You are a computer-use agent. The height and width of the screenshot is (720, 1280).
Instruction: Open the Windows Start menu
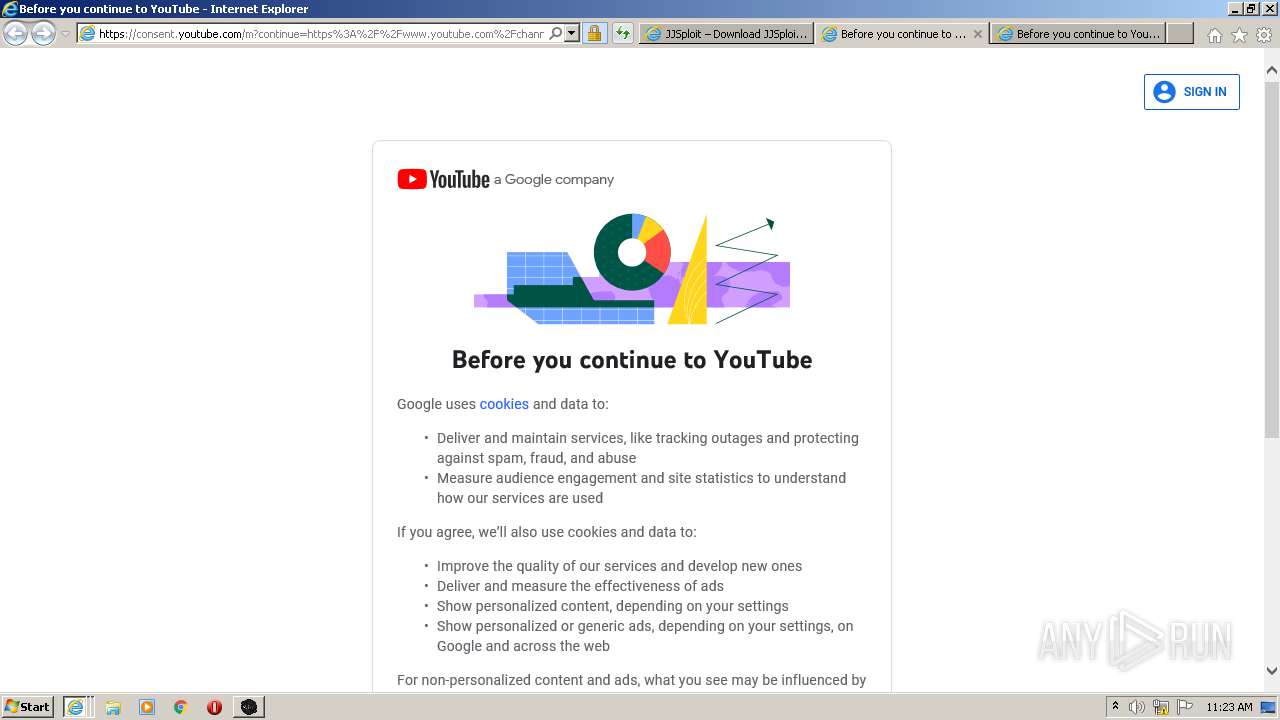click(x=27, y=706)
